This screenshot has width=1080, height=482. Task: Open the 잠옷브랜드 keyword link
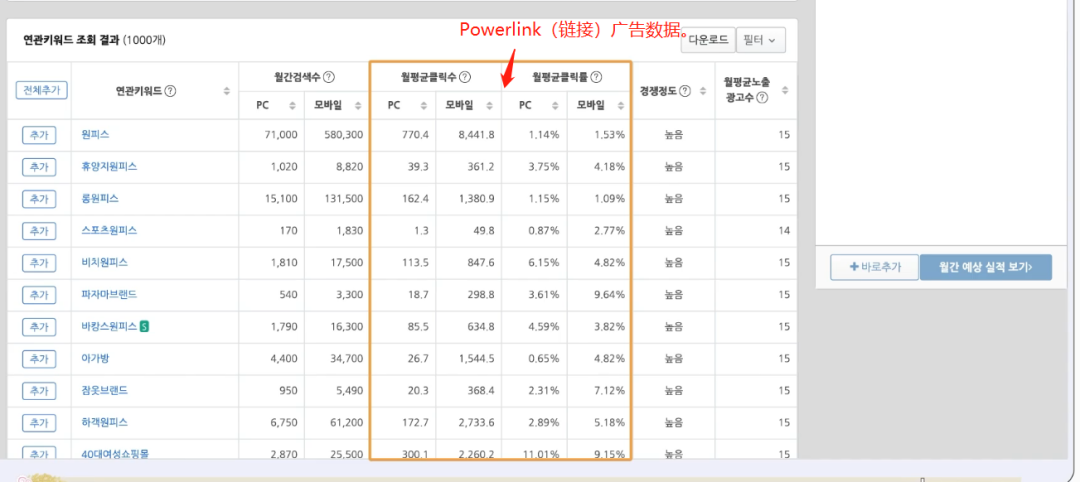pos(104,390)
